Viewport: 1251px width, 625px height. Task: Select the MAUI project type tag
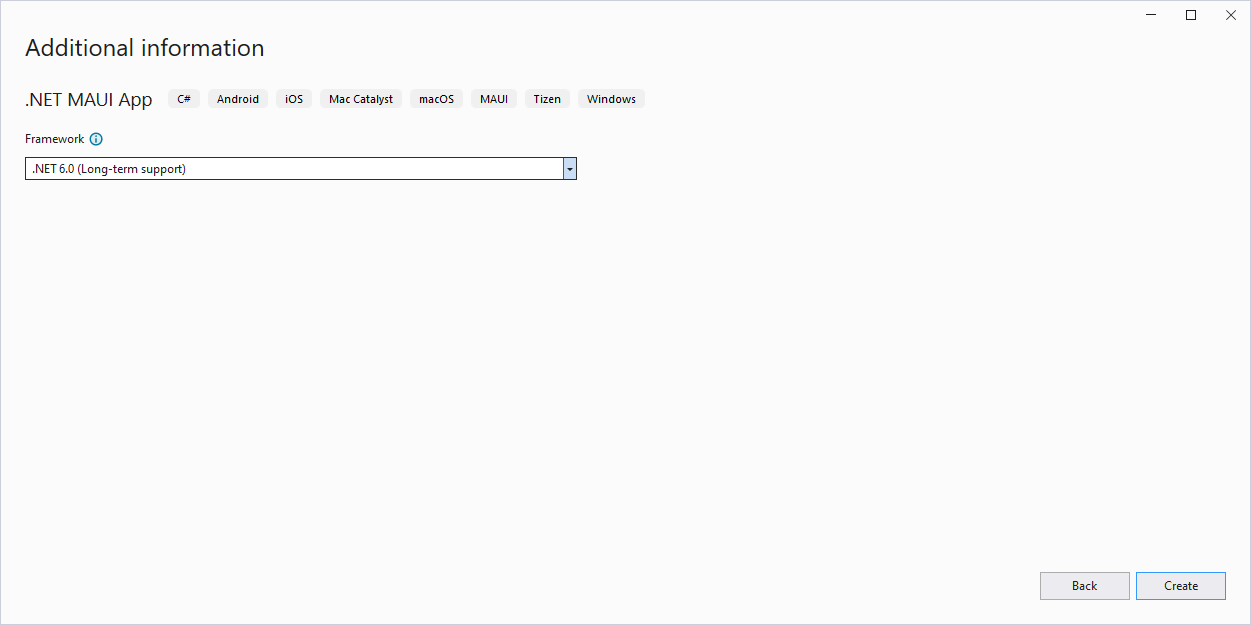[x=494, y=99]
